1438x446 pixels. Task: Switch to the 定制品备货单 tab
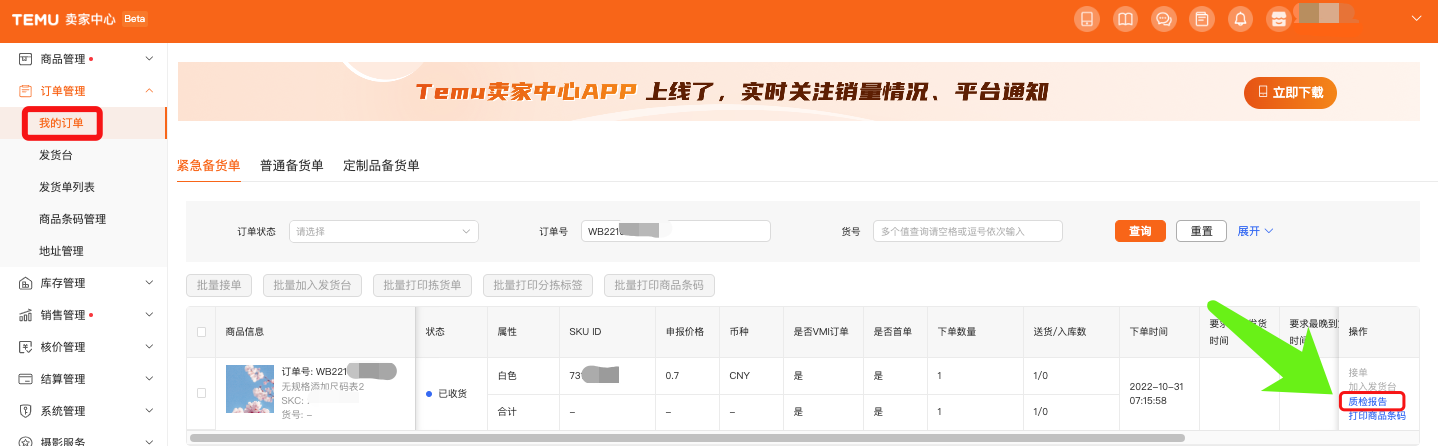coord(381,165)
